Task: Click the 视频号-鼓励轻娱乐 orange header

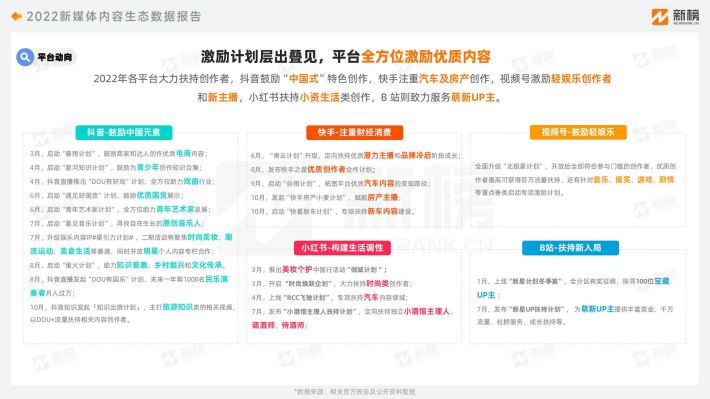Action: point(578,132)
